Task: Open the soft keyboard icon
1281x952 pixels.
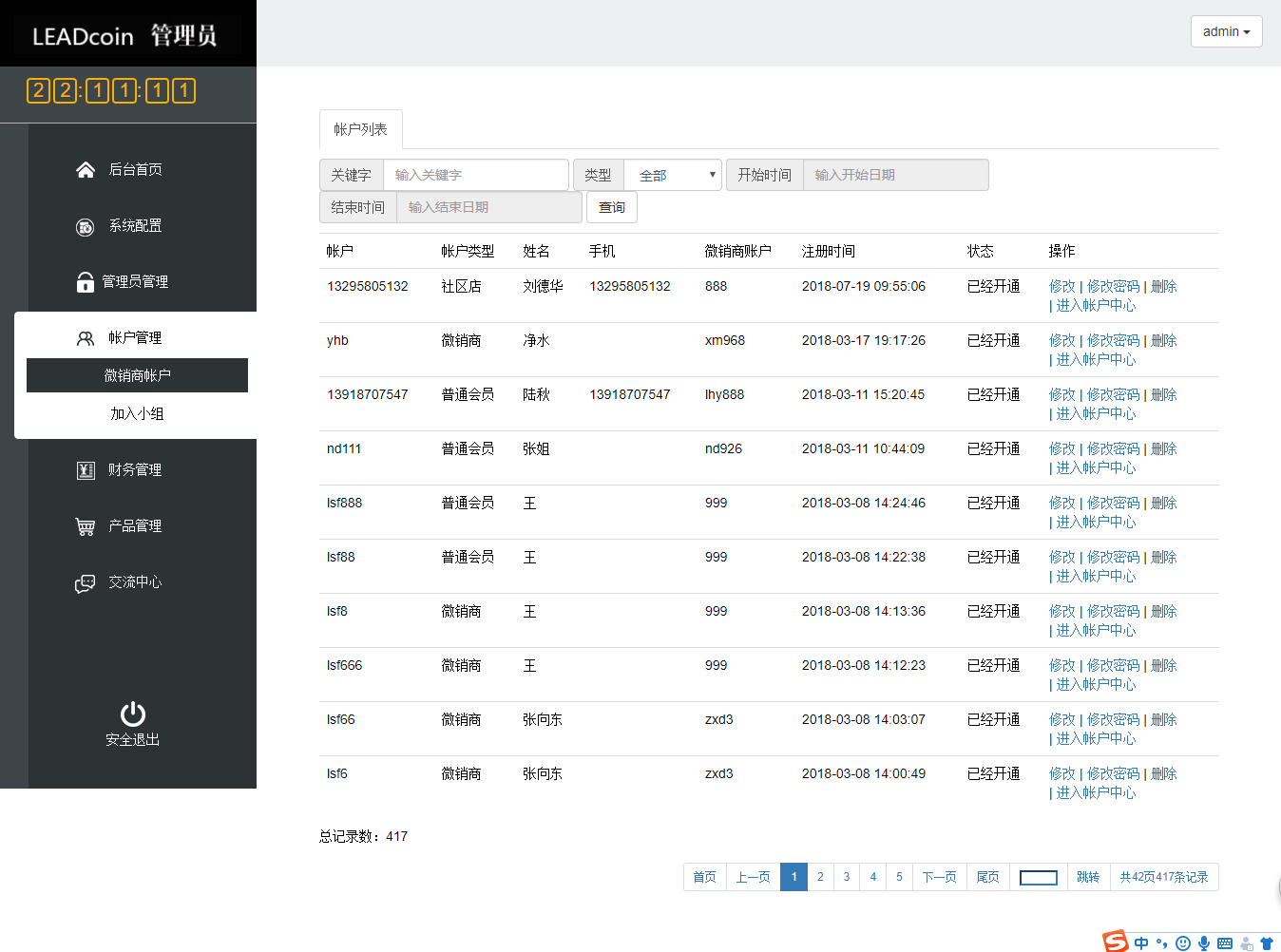Action: coord(1225,942)
